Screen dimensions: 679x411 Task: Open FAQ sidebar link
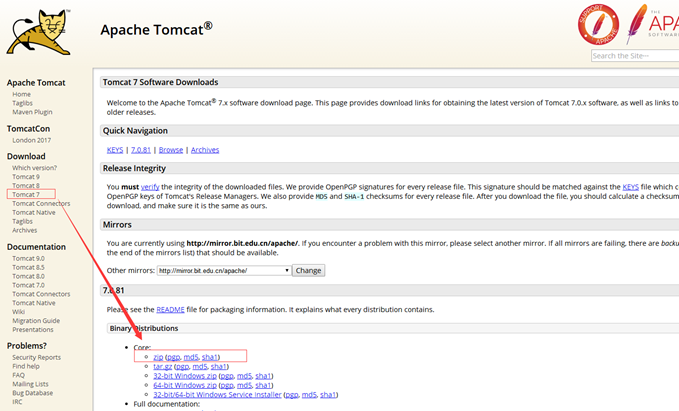(18, 375)
